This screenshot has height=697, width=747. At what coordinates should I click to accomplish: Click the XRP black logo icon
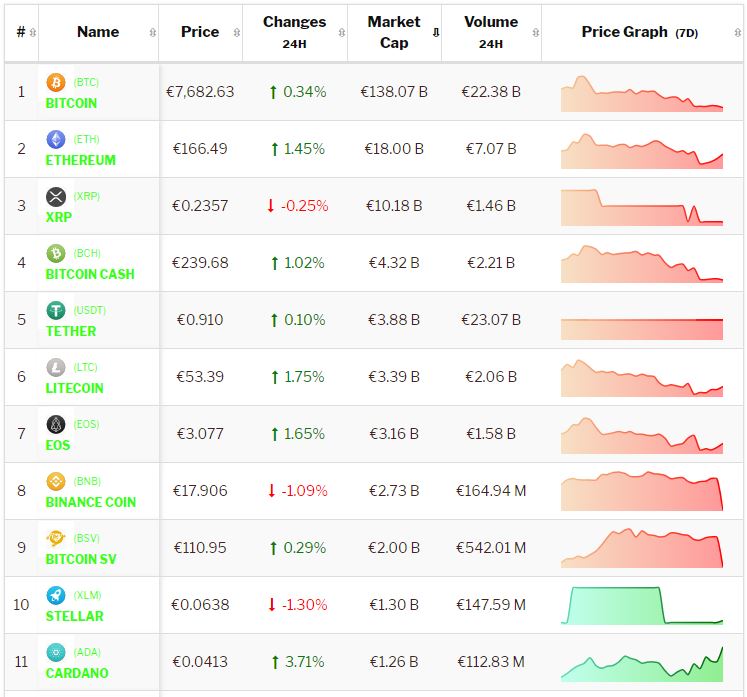click(56, 197)
